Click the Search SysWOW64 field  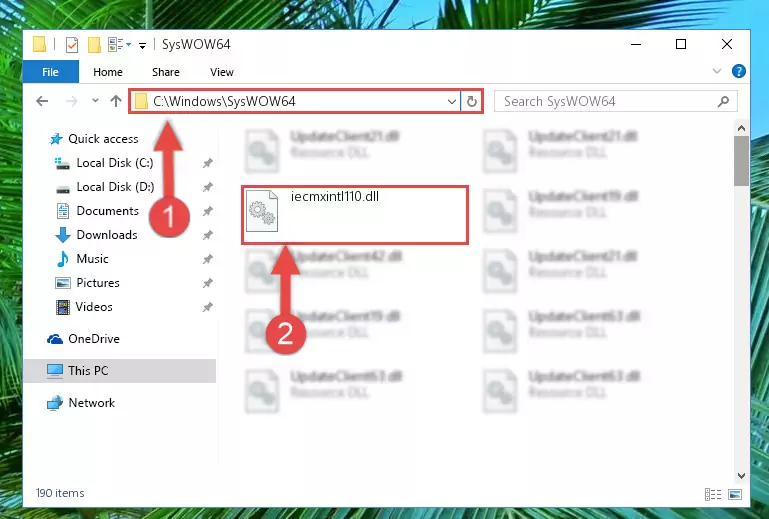pos(615,102)
